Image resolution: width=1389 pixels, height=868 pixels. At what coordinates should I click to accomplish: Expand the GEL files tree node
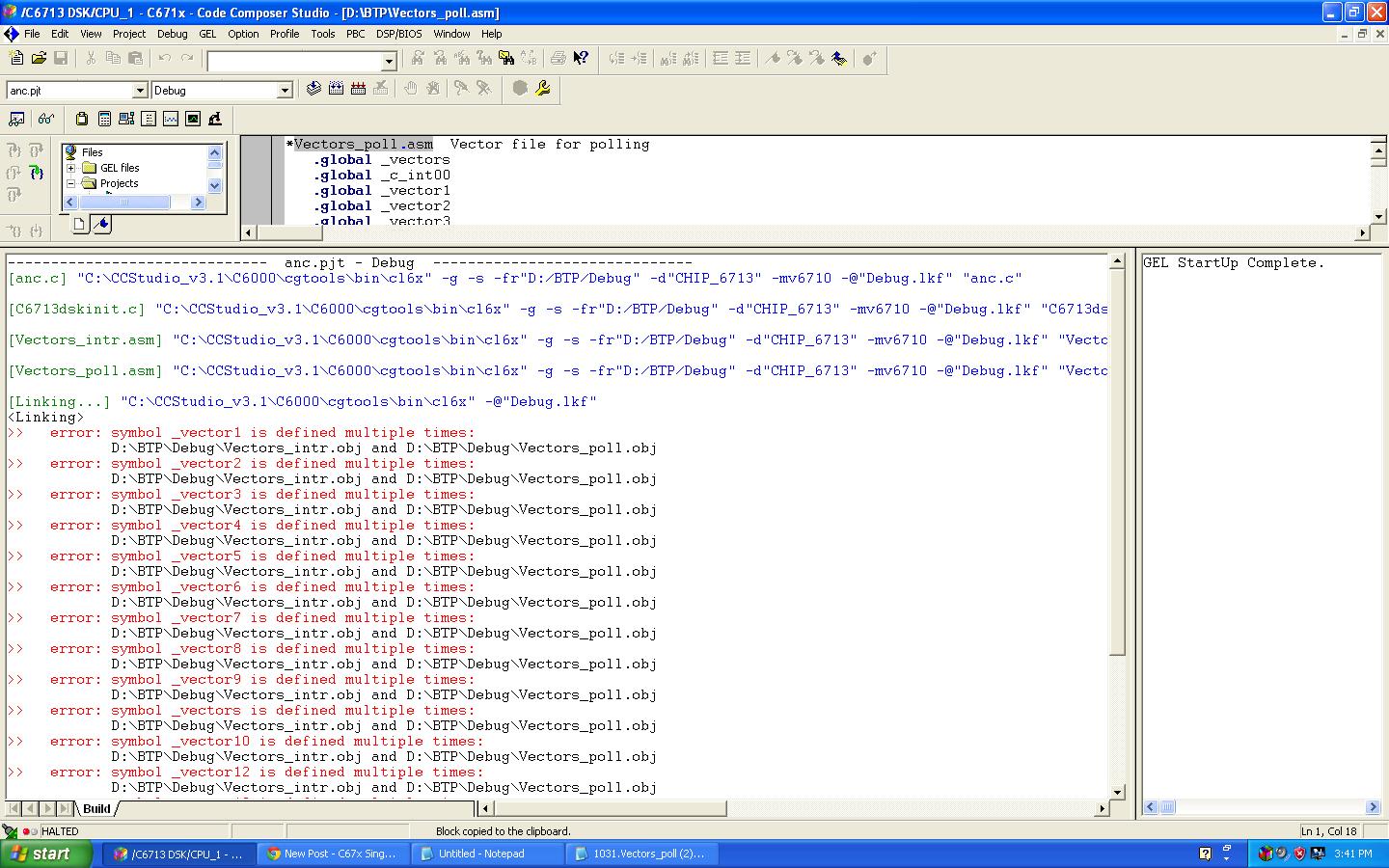[x=70, y=168]
